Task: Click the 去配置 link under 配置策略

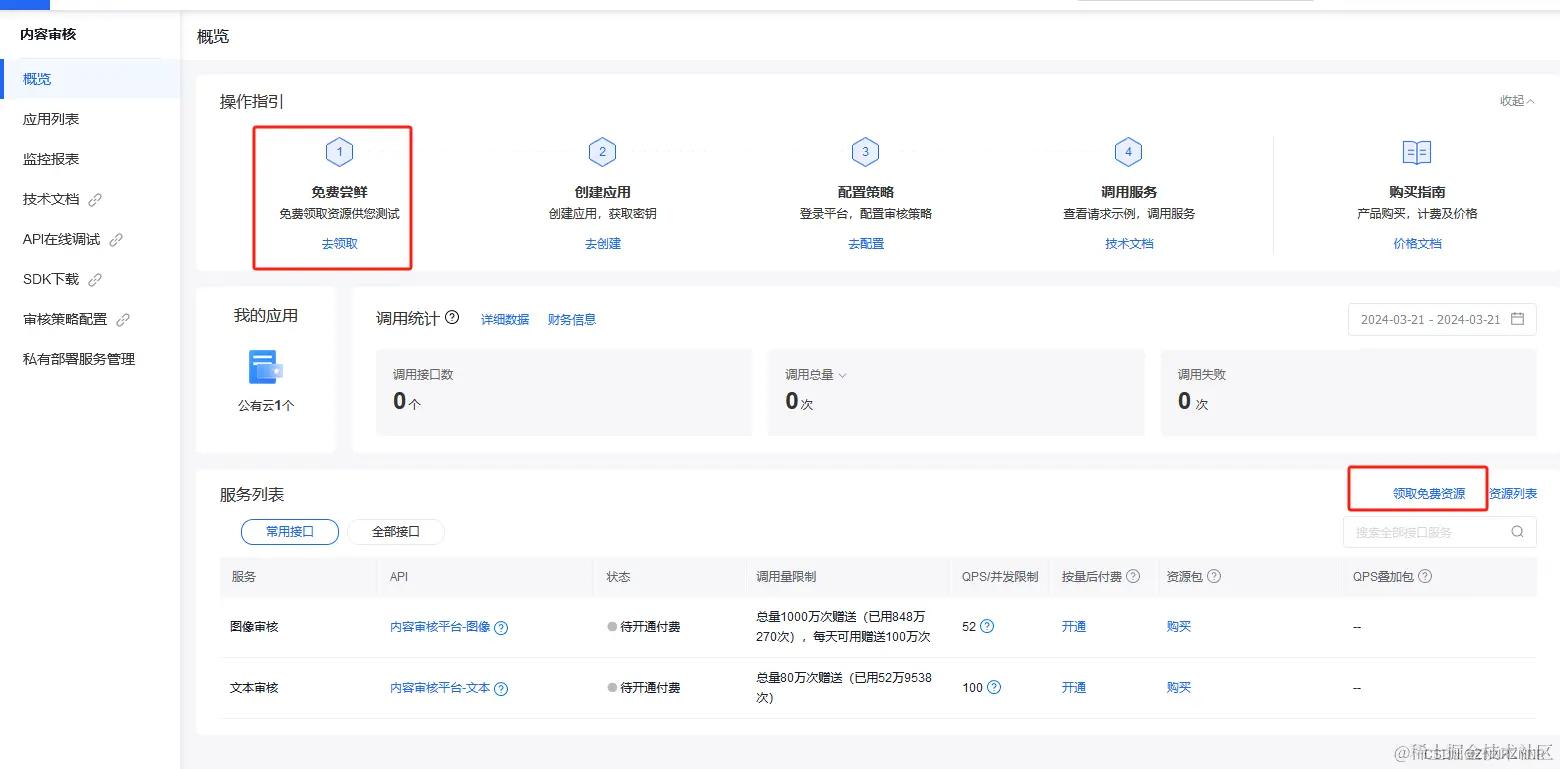Action: (x=866, y=244)
